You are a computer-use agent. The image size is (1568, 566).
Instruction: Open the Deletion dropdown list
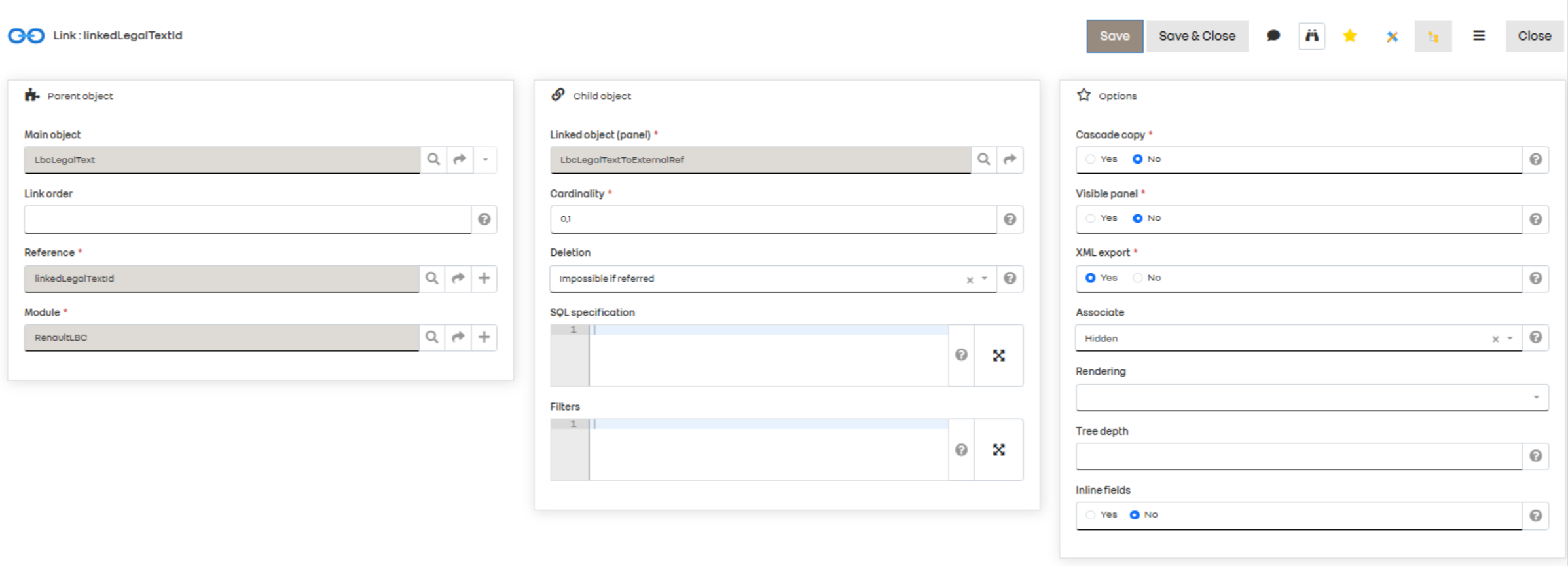tap(984, 279)
